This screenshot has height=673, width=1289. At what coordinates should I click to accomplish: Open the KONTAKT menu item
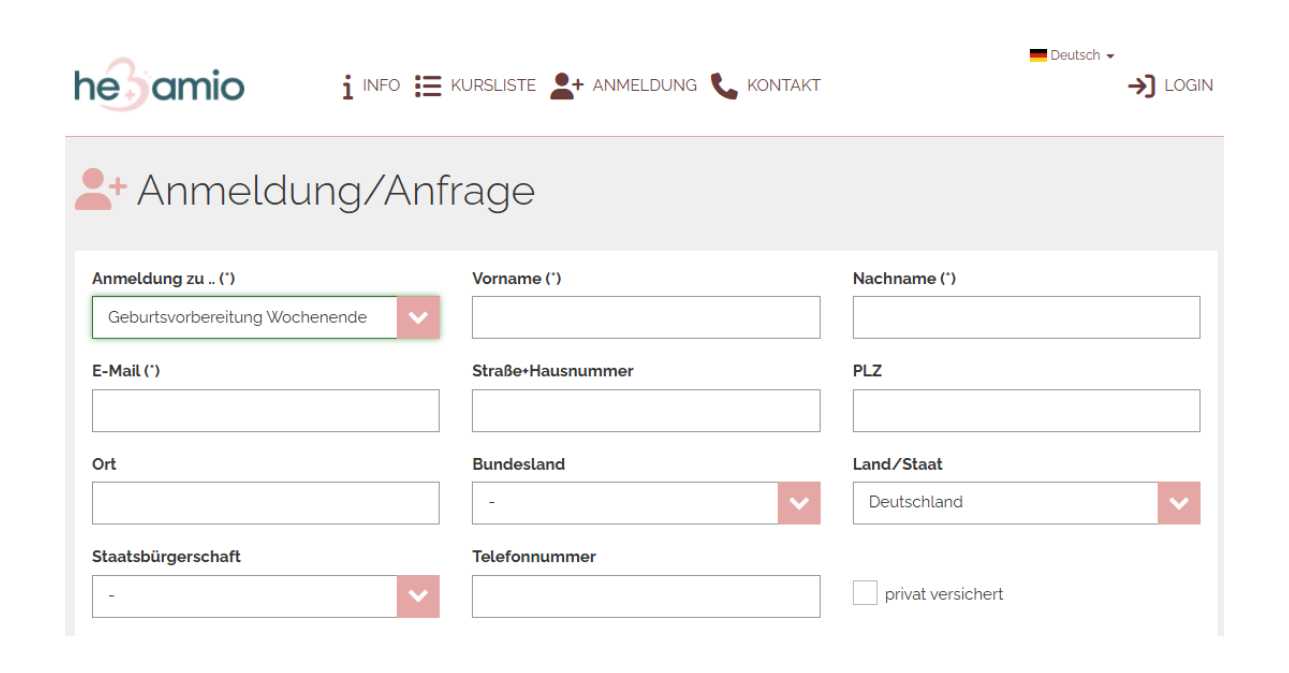(x=783, y=86)
